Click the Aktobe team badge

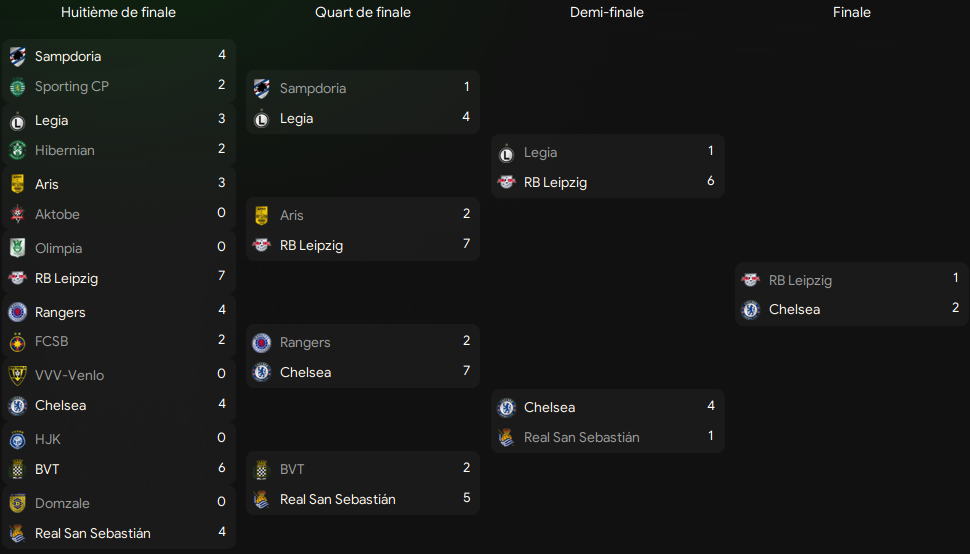(x=17, y=215)
